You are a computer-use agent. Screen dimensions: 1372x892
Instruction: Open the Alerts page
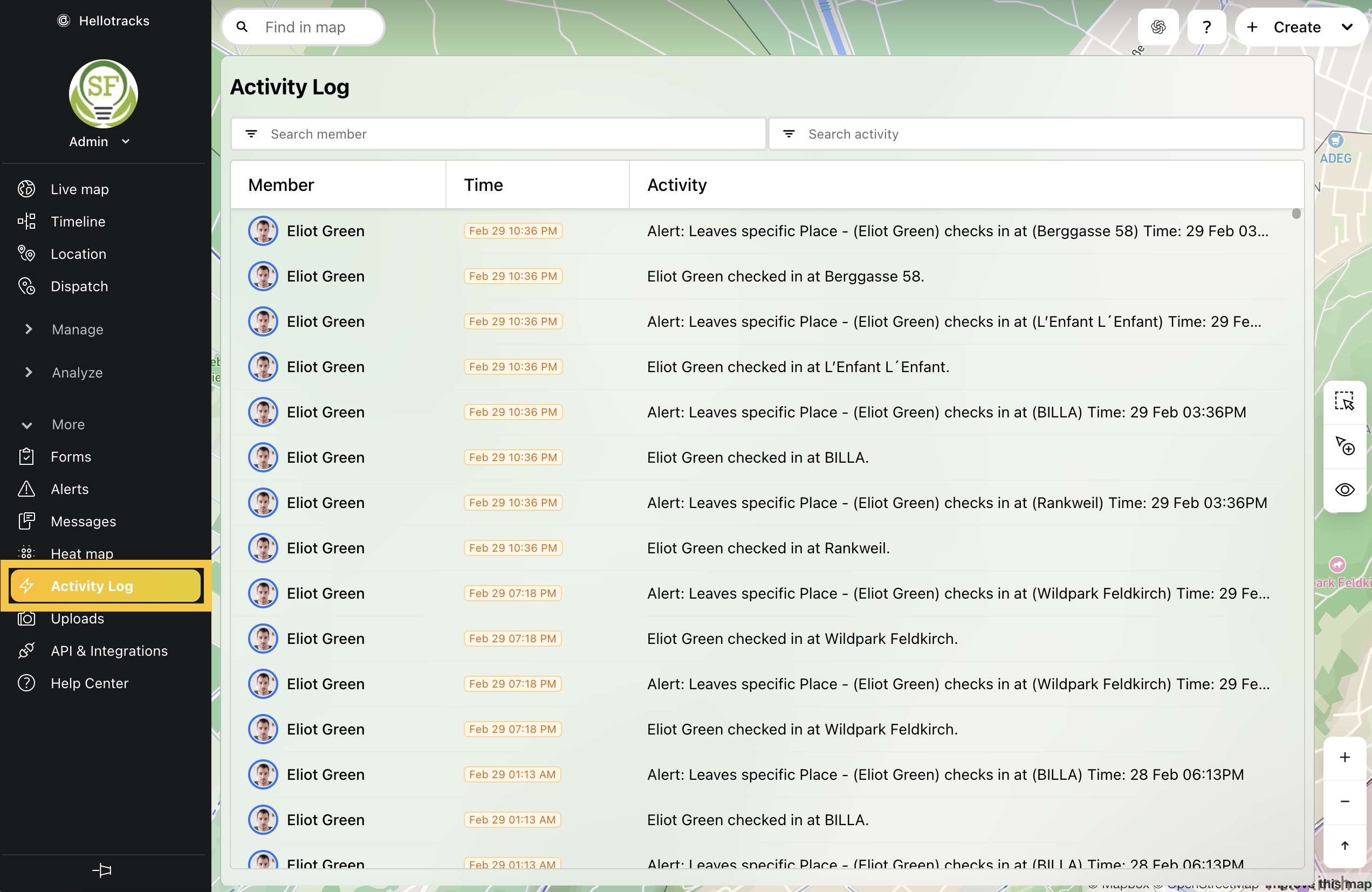pyautogui.click(x=69, y=489)
